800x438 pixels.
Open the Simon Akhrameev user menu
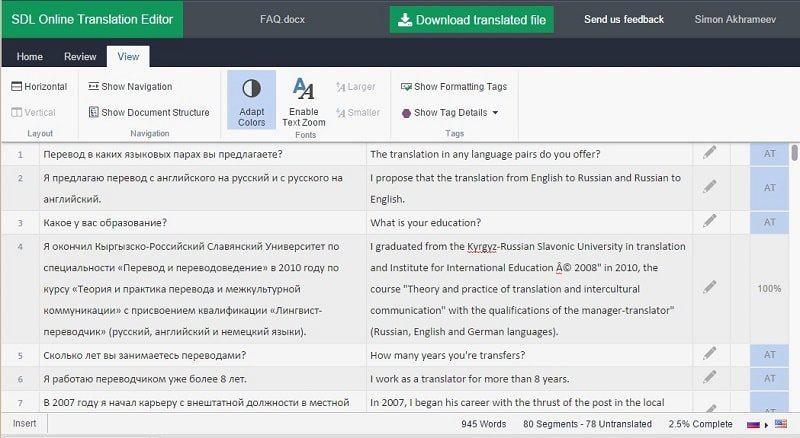(735, 19)
